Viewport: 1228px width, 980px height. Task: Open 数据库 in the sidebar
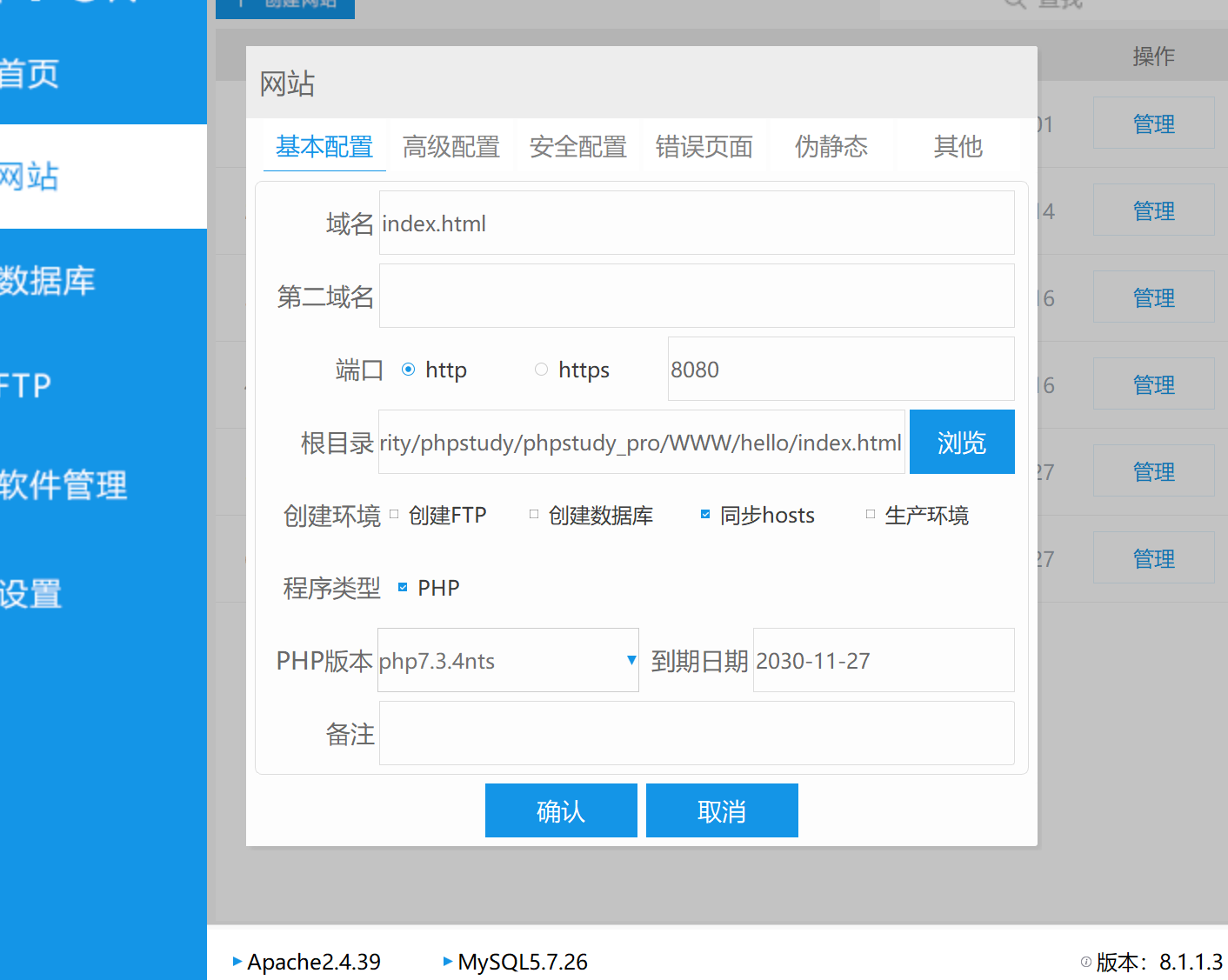point(103,281)
